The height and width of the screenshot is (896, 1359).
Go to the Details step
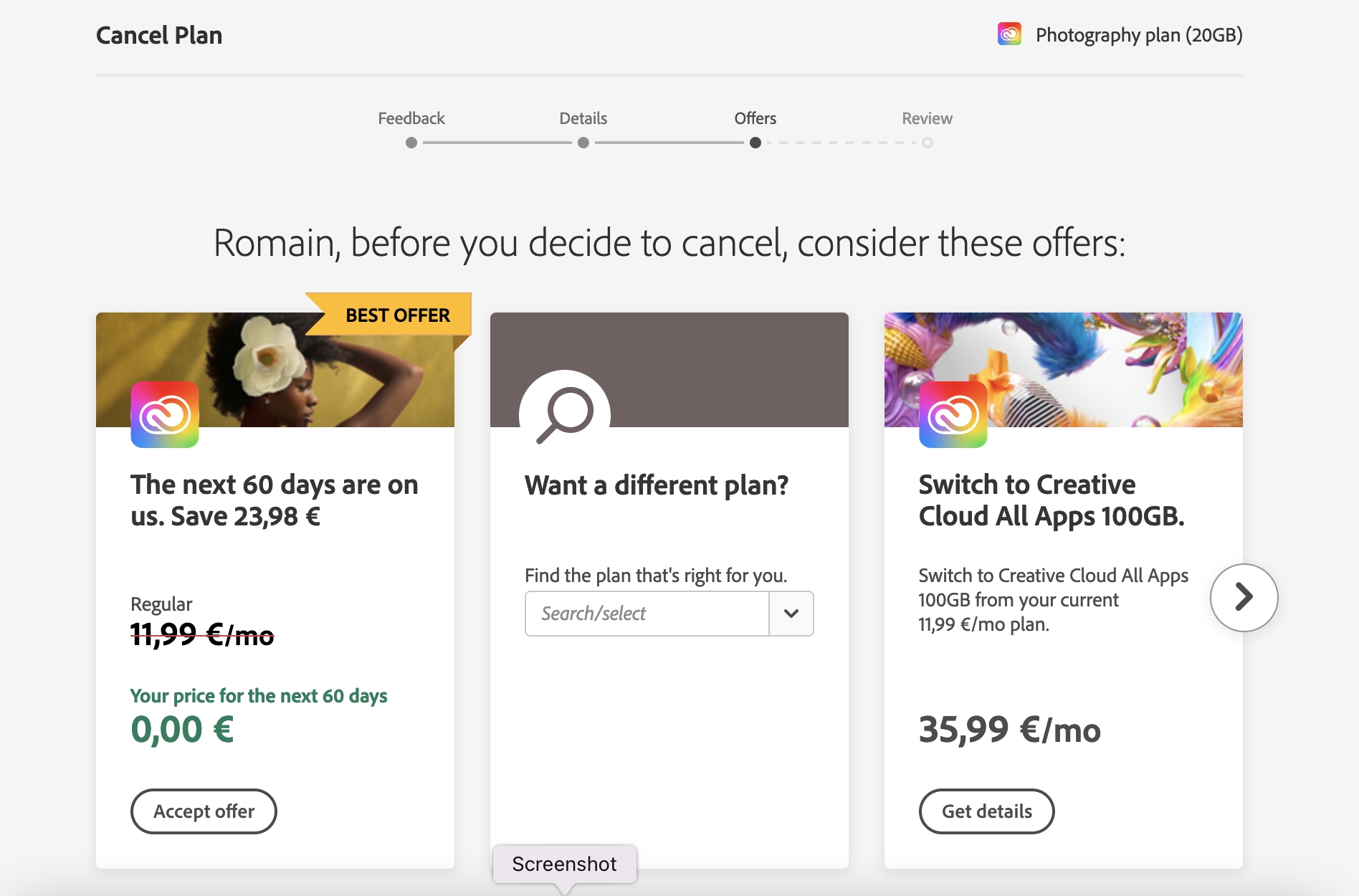[583, 118]
